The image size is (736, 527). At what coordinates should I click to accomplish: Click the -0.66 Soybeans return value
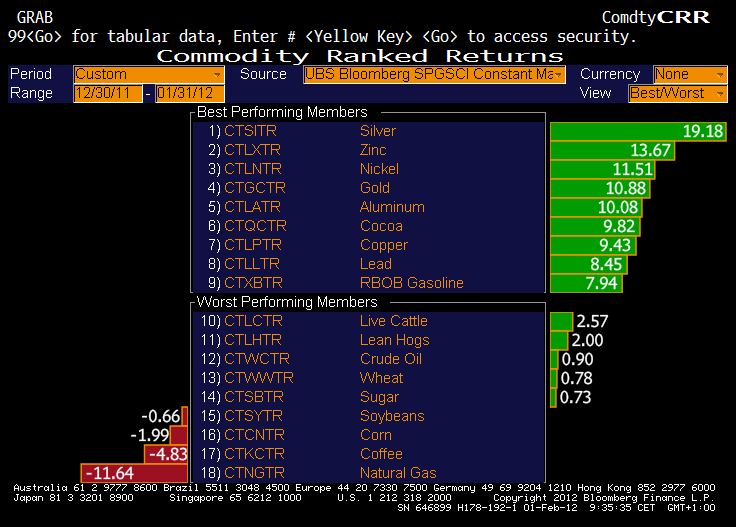click(x=161, y=417)
